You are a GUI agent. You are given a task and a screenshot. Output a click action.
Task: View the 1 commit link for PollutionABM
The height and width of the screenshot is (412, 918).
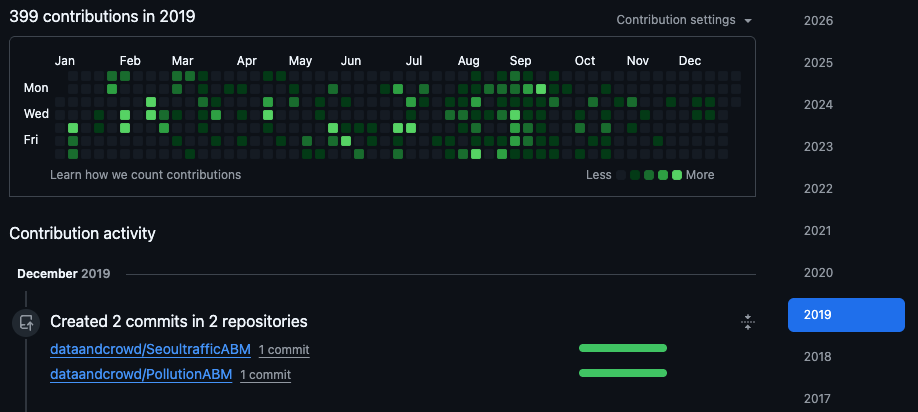265,375
